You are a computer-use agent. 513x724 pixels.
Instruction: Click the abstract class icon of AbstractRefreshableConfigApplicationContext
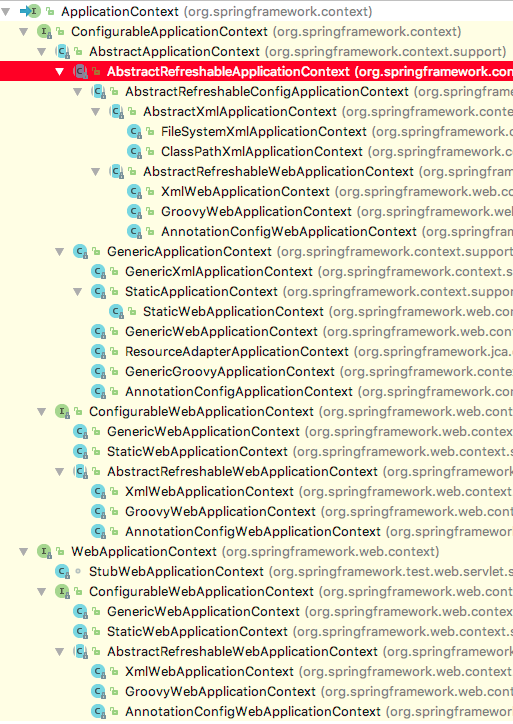click(98, 91)
